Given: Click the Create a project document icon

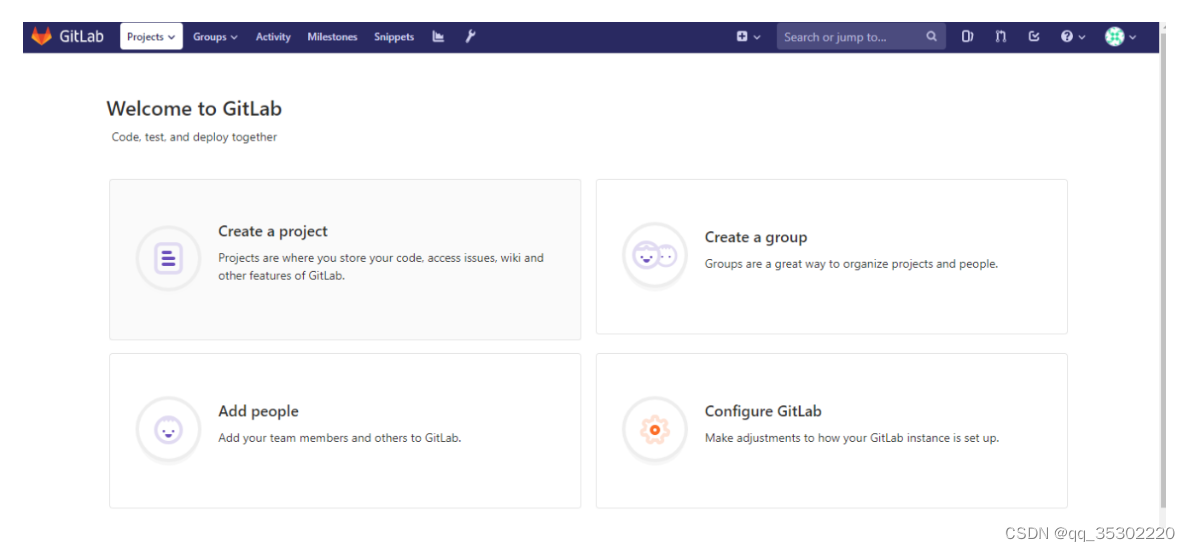Looking at the screenshot, I should point(168,259).
